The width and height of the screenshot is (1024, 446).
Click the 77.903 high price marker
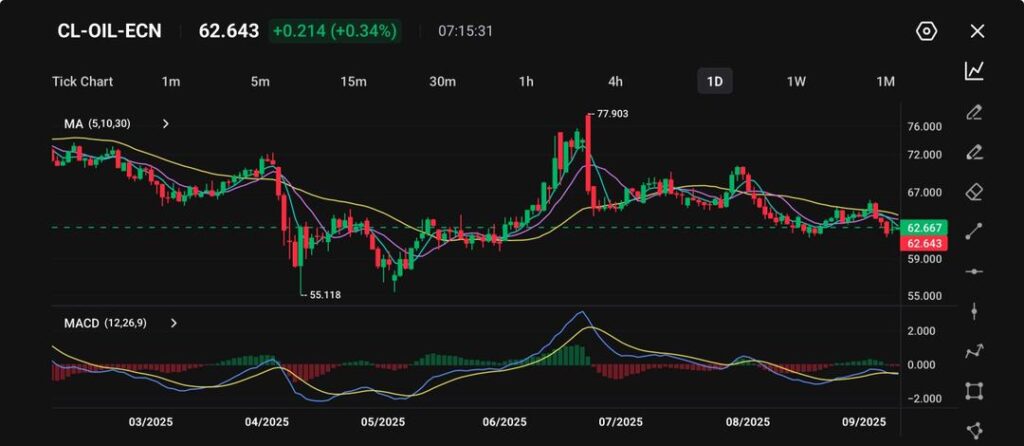611,115
